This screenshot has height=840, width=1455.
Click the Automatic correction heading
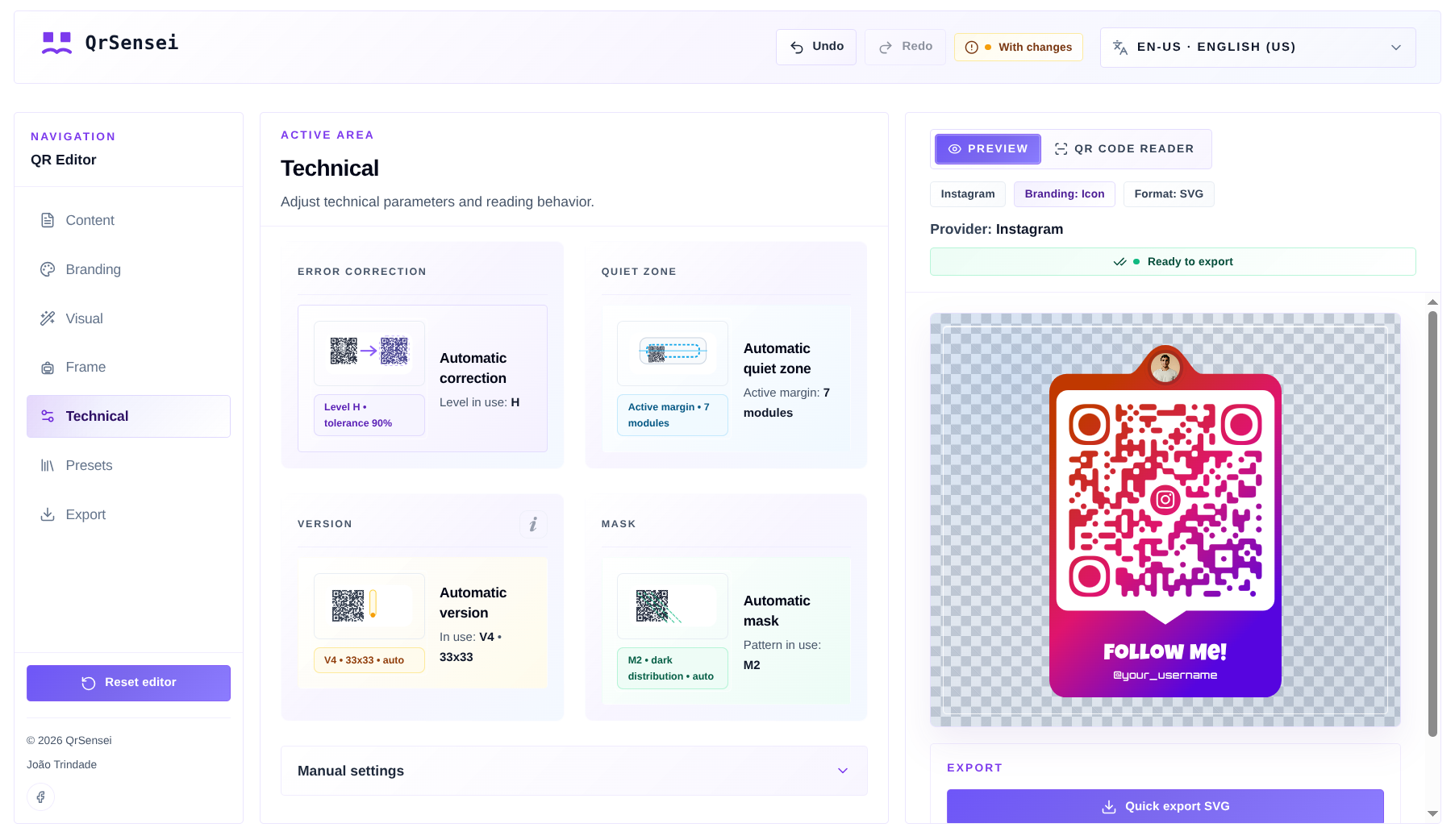point(473,368)
